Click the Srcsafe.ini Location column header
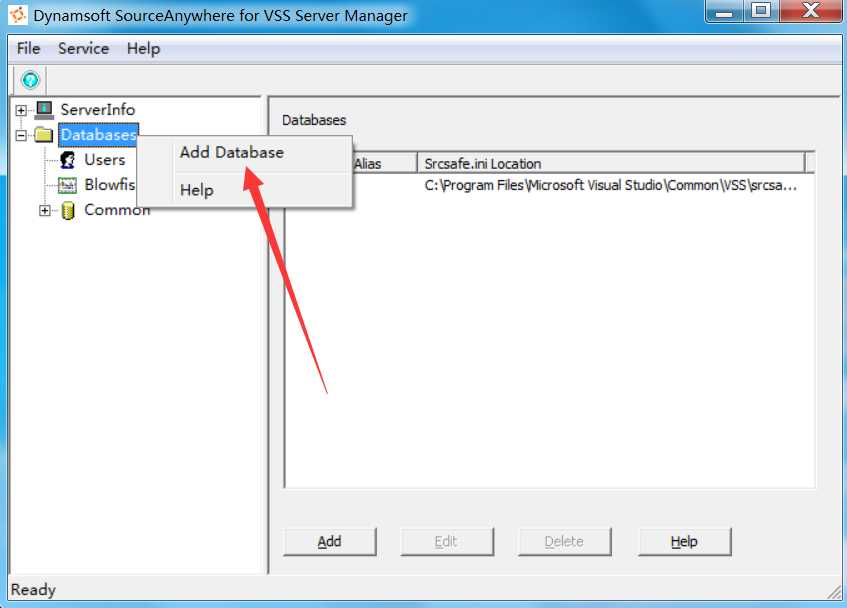The height and width of the screenshot is (608, 847). point(611,164)
